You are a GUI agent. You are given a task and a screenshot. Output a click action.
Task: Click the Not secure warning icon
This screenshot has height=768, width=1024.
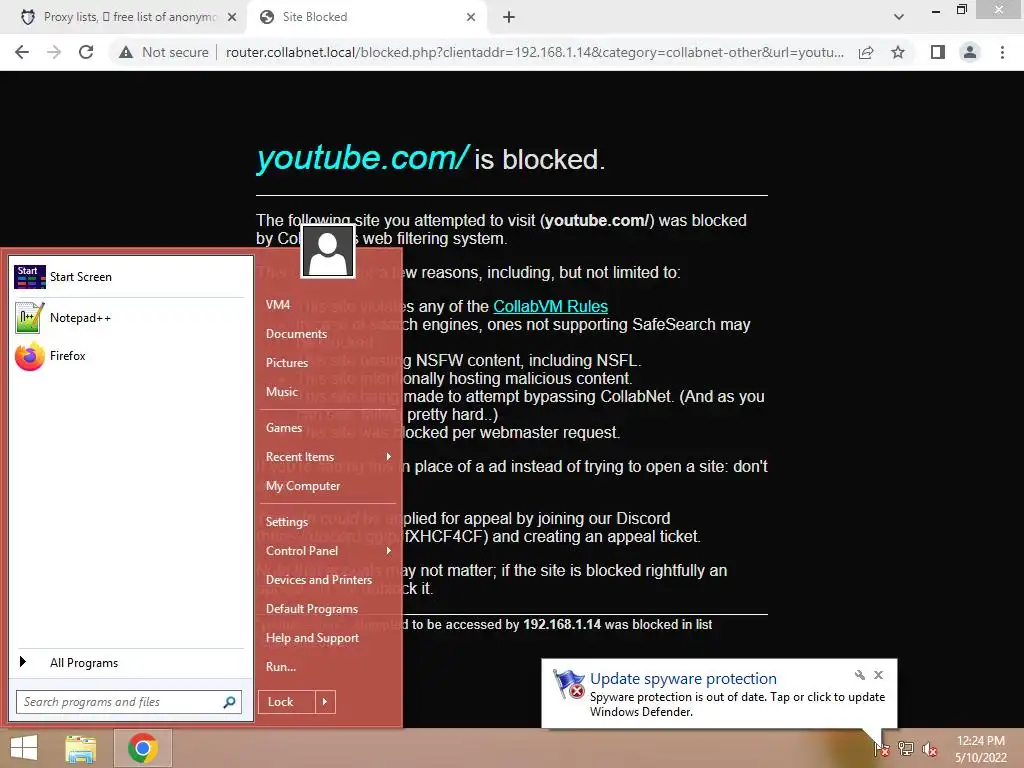click(126, 52)
